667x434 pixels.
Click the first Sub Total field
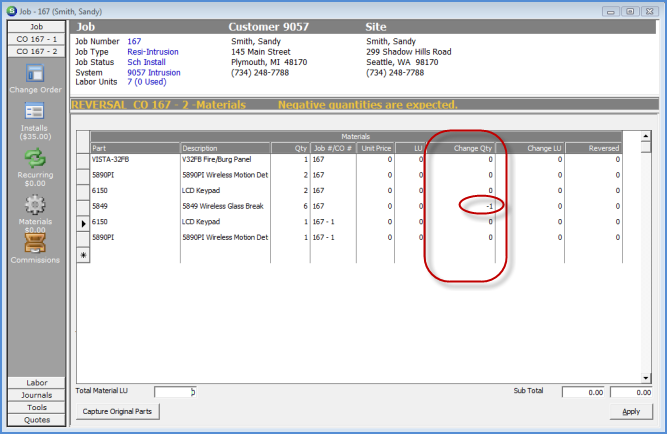584,392
